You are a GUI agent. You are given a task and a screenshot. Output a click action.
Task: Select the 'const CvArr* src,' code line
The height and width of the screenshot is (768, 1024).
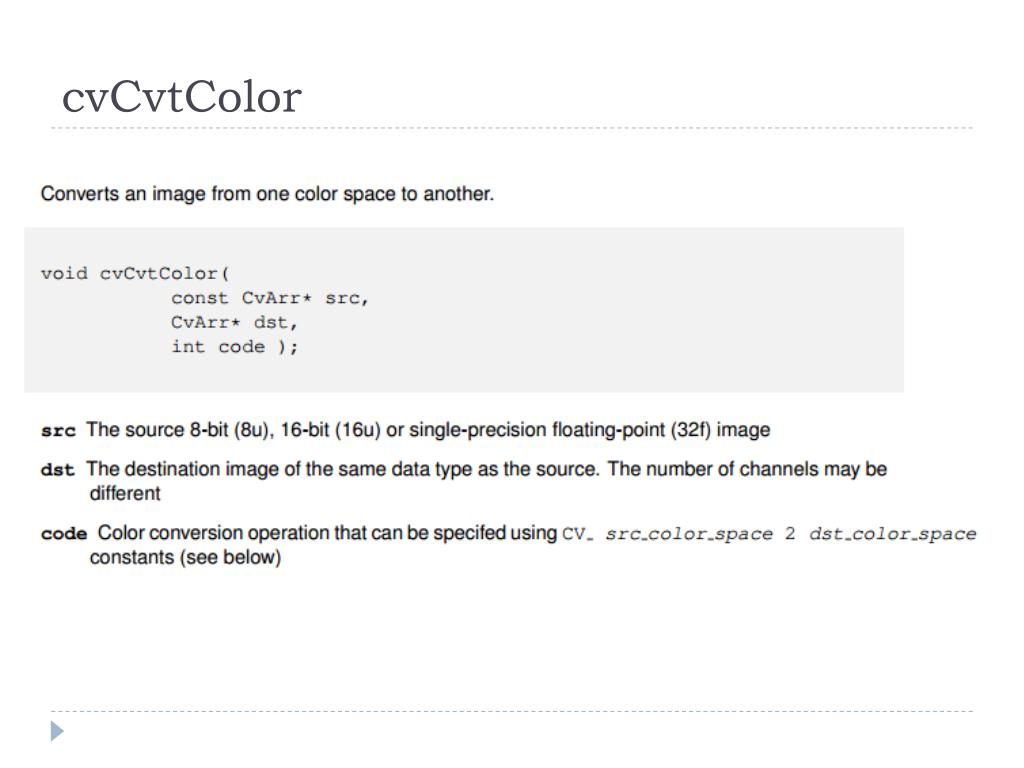coord(270,298)
